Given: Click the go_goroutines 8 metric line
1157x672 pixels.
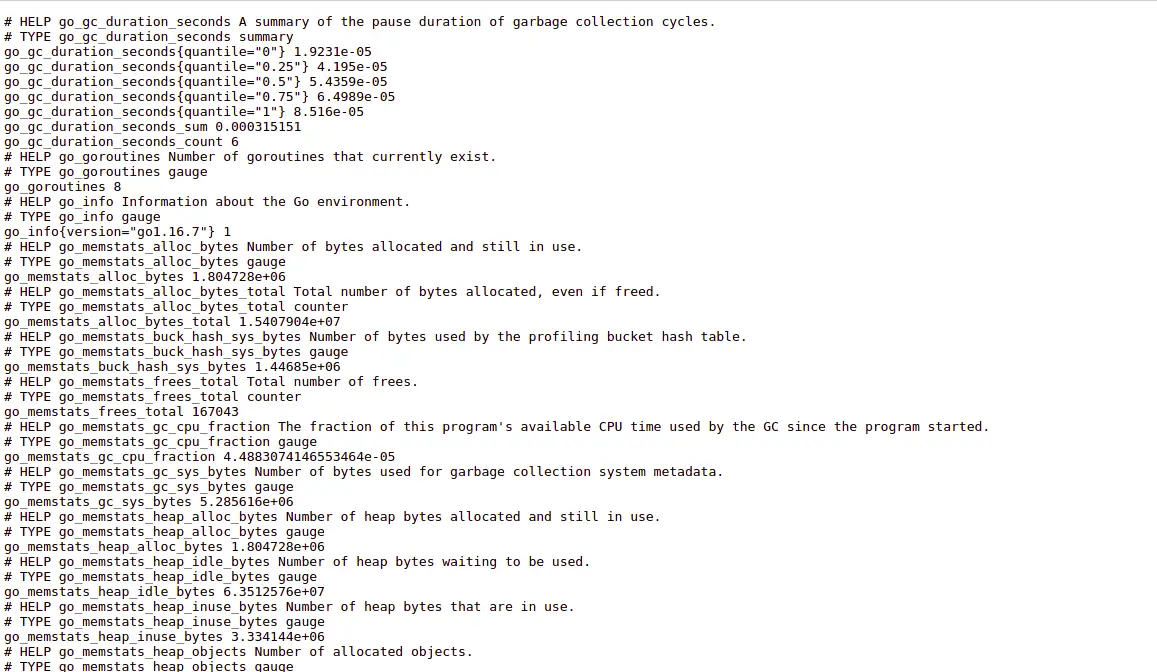Looking at the screenshot, I should 63,187.
